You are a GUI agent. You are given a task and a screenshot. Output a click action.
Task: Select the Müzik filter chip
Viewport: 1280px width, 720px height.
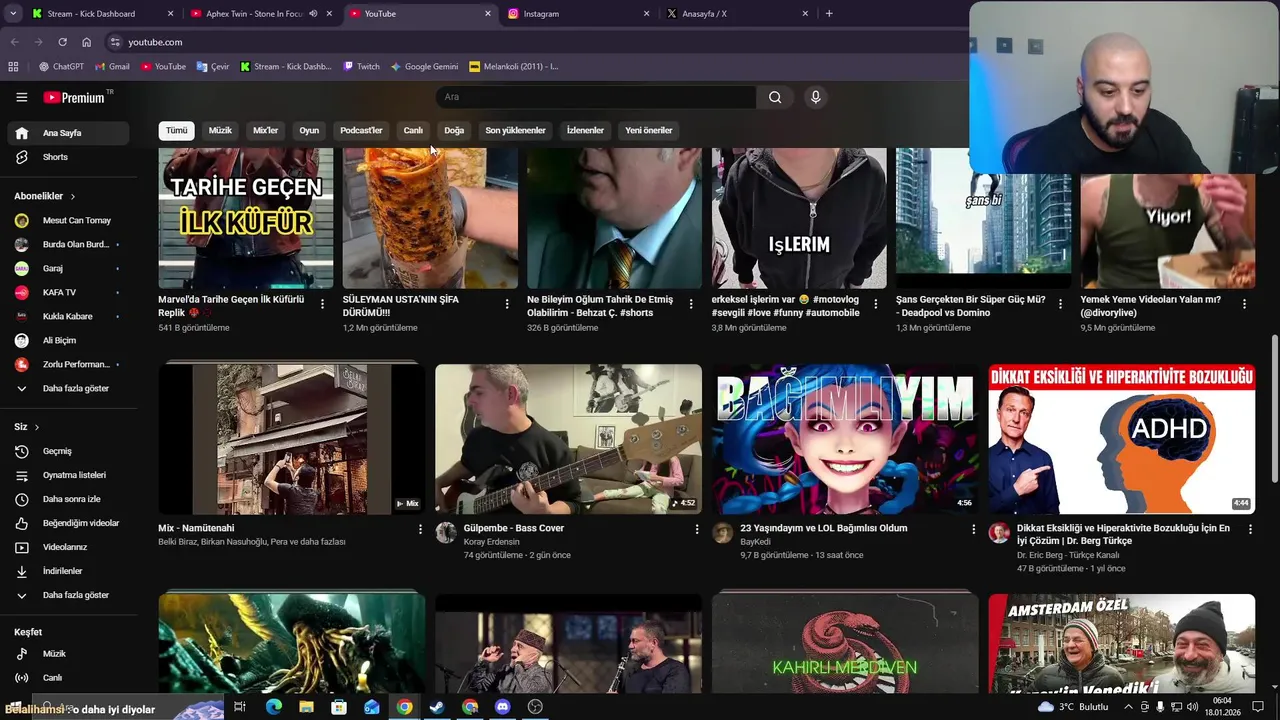[220, 130]
